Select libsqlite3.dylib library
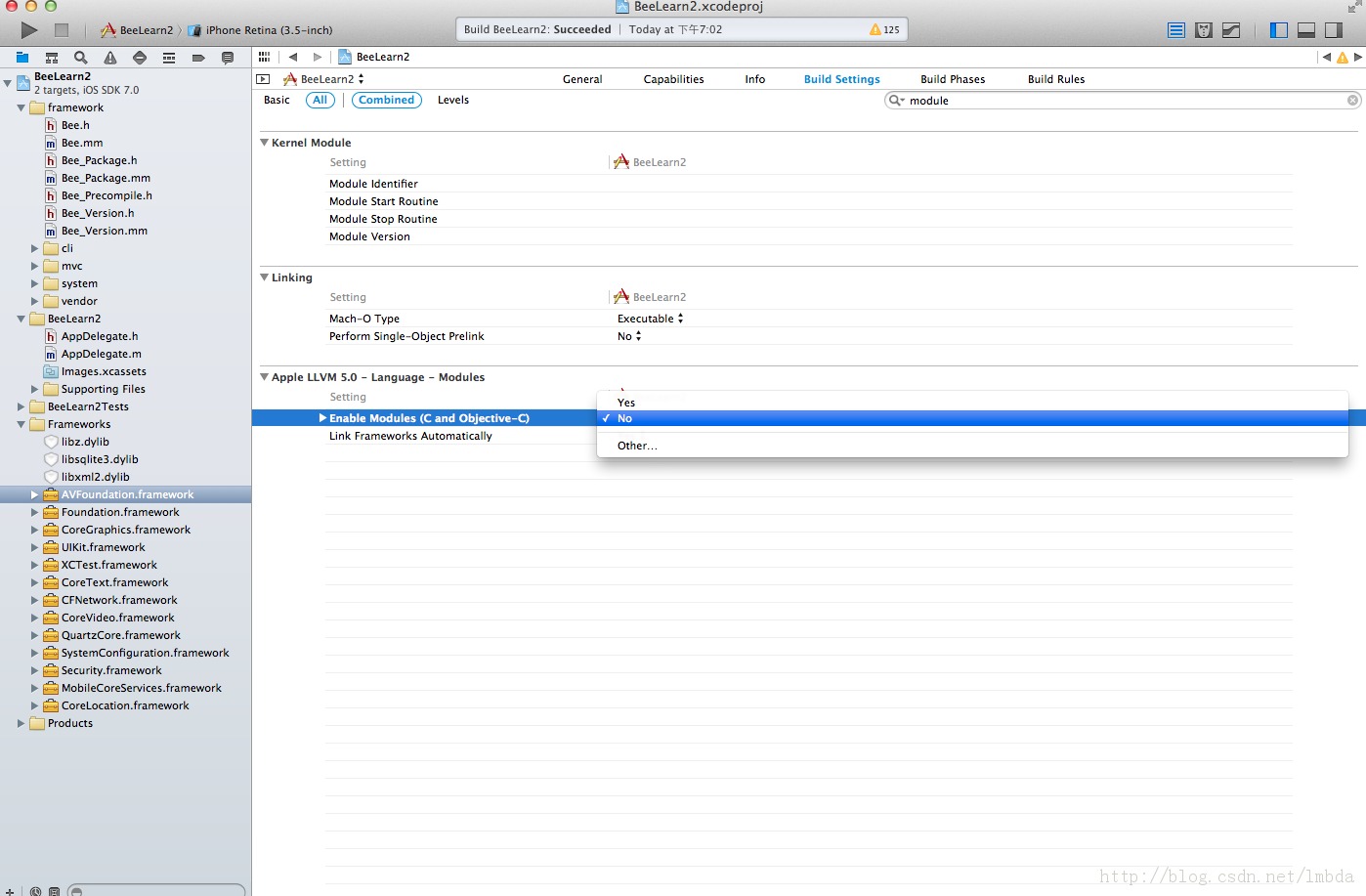This screenshot has height=896, width=1366. click(100, 459)
